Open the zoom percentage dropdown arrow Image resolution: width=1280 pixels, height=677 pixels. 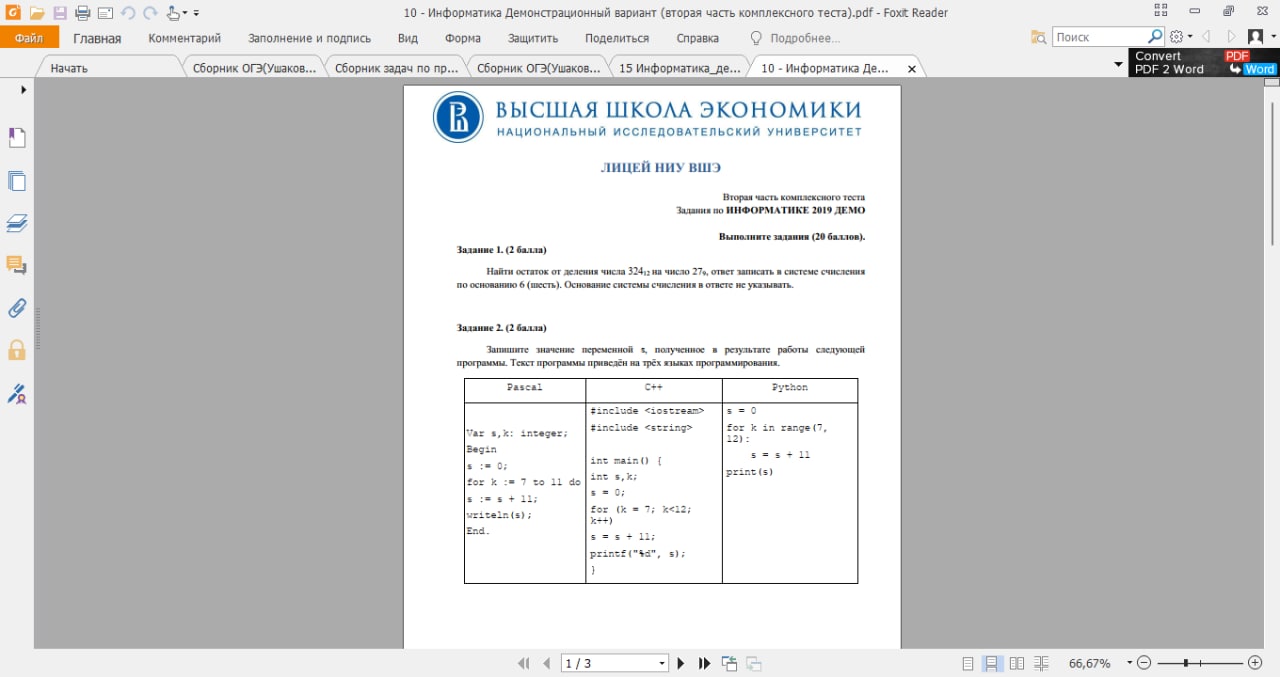(x=1130, y=663)
